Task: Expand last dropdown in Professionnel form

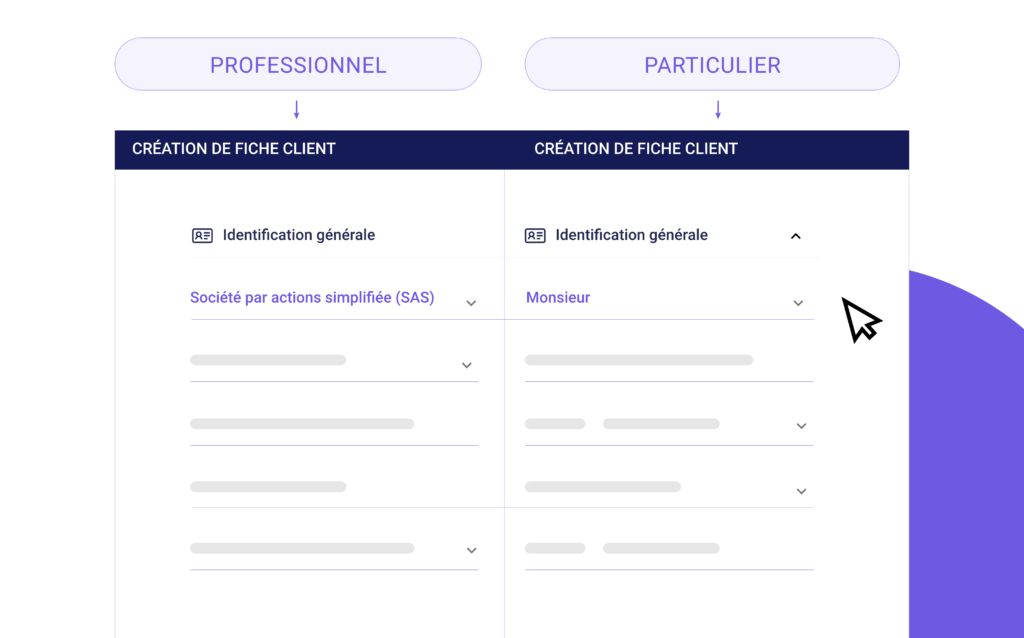Action: coord(334,550)
